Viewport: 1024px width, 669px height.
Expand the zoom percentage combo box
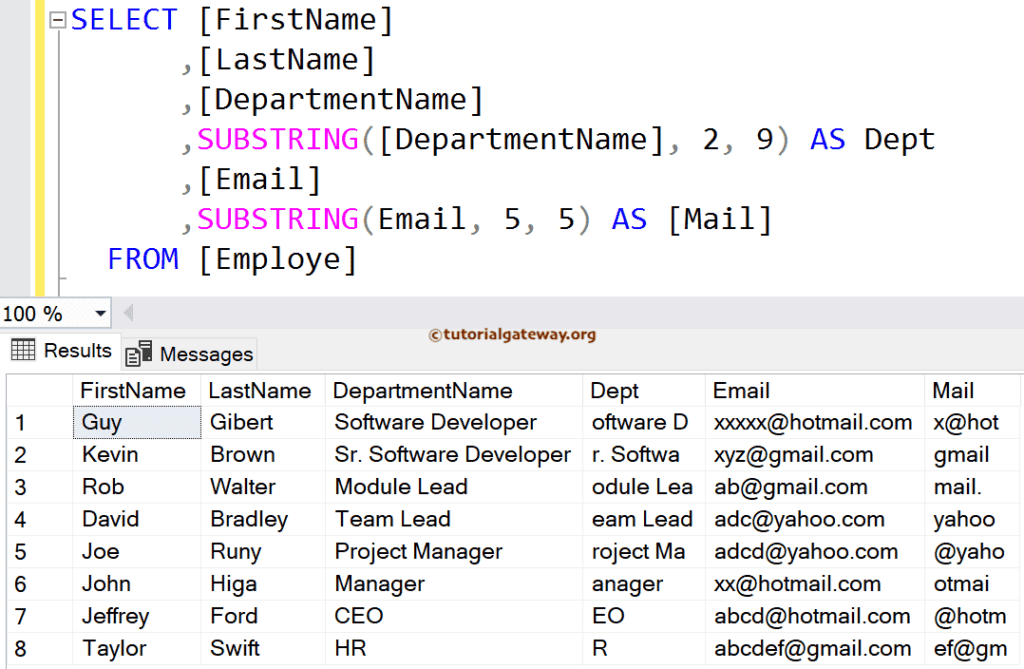point(100,313)
